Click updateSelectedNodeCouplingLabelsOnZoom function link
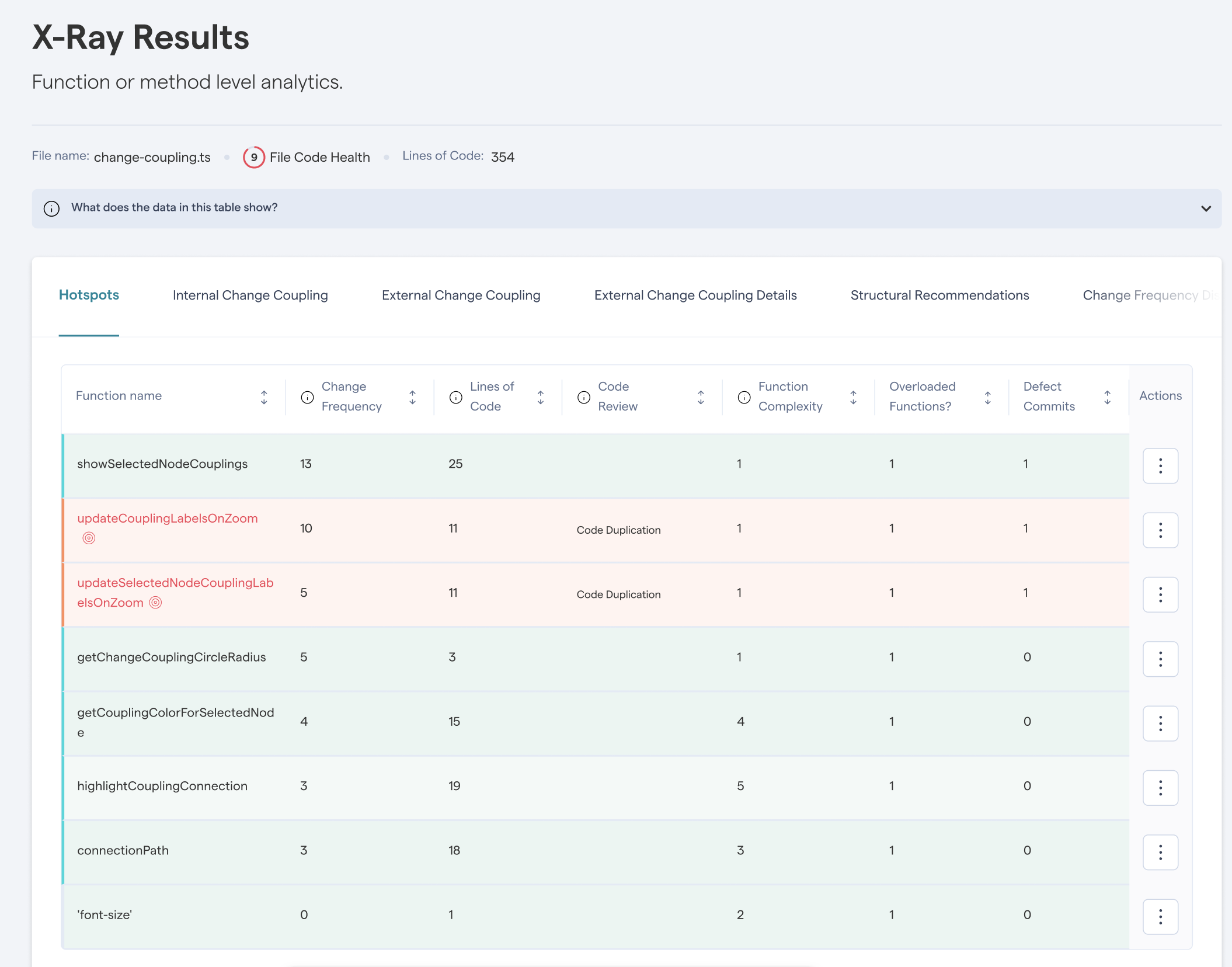Image resolution: width=1232 pixels, height=967 pixels. point(175,593)
